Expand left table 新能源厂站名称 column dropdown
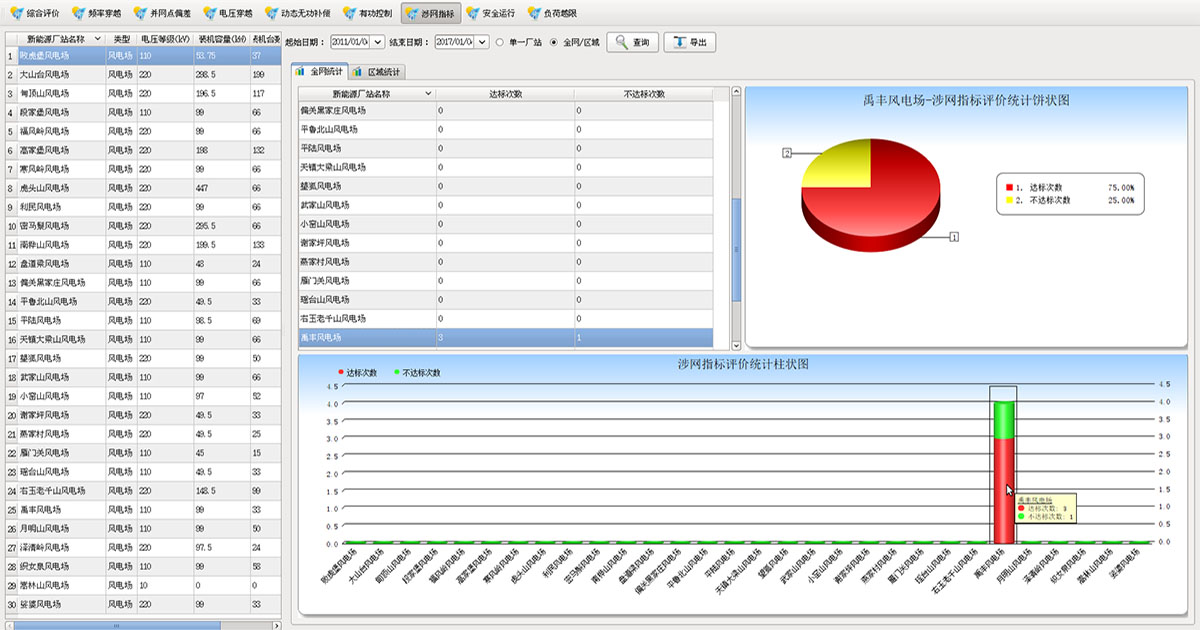 pyautogui.click(x=98, y=38)
